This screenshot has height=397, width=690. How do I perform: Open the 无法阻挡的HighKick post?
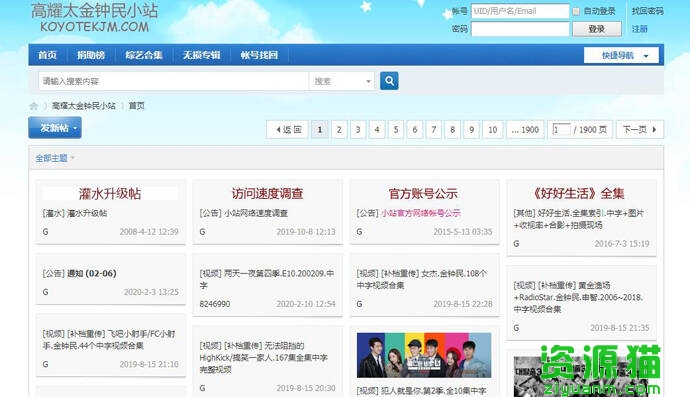(x=264, y=357)
